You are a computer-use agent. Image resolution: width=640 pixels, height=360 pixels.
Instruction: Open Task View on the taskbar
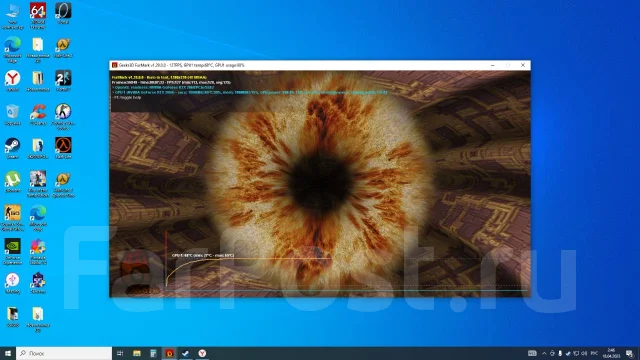(x=120, y=353)
